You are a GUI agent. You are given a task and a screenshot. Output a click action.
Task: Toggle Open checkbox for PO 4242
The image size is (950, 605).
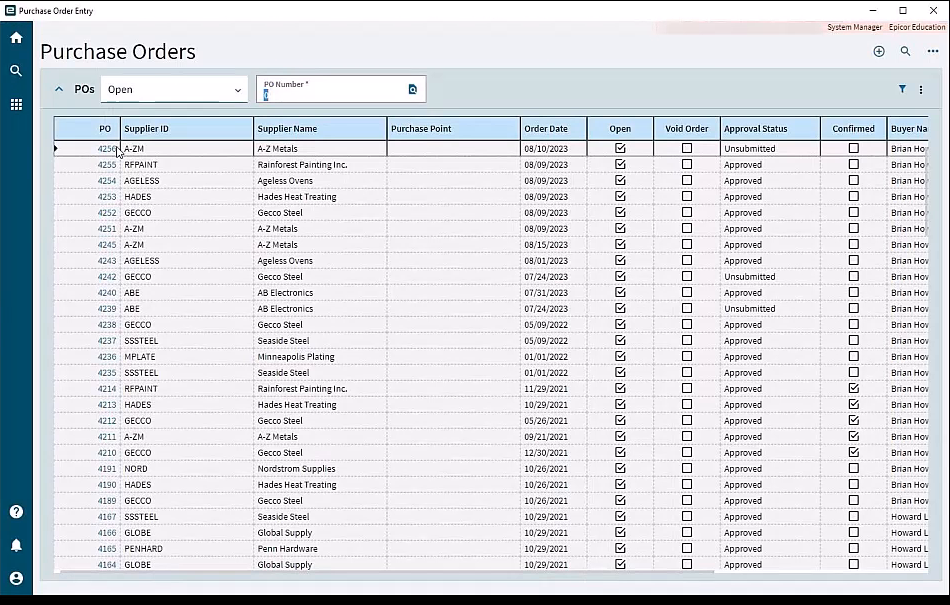click(620, 276)
